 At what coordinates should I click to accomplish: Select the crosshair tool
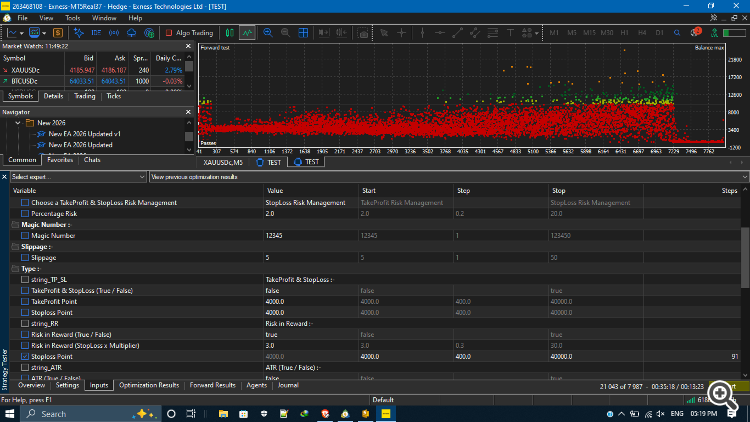click(402, 33)
